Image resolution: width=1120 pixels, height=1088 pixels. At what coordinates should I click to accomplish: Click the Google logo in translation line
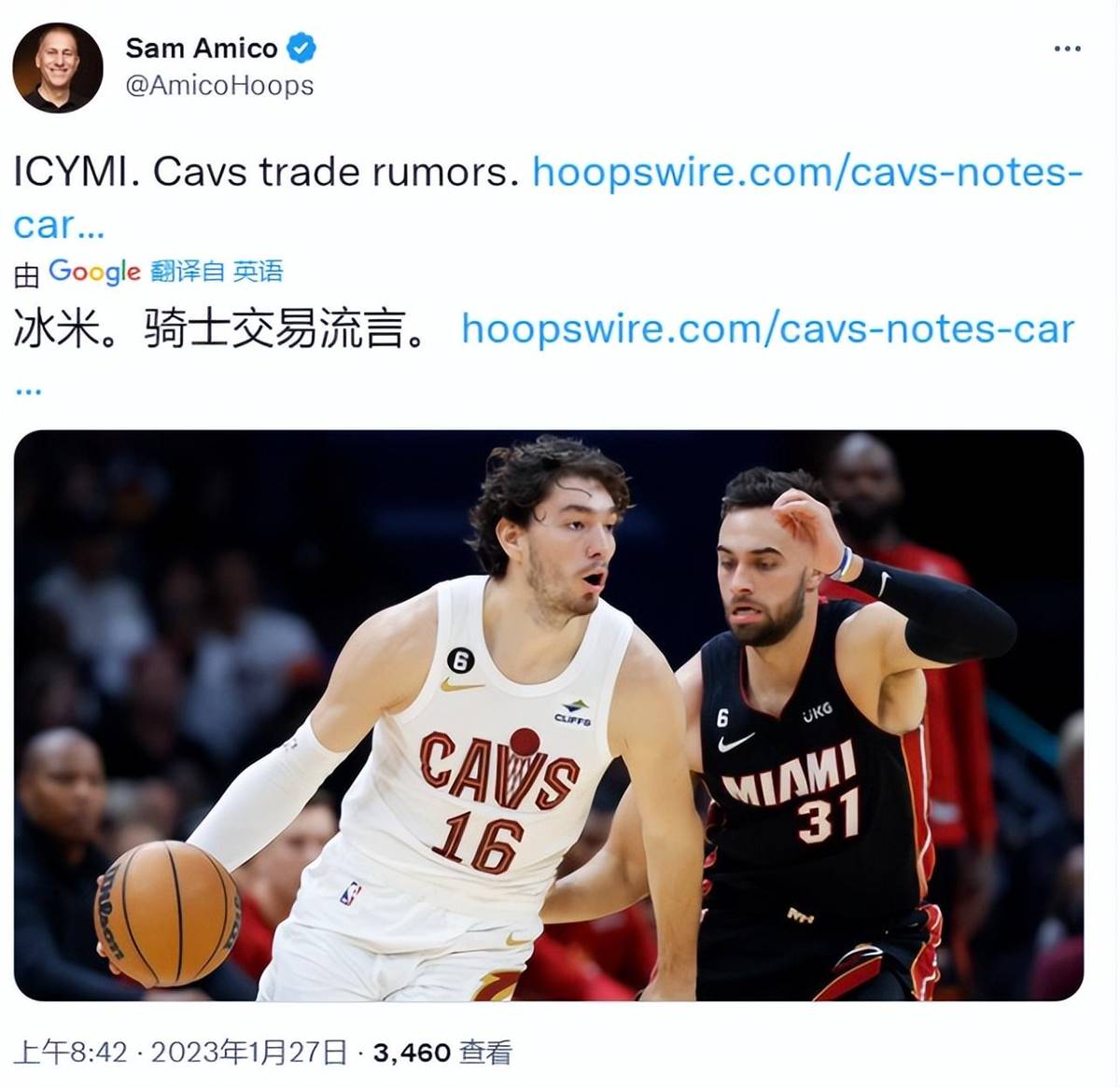94,272
